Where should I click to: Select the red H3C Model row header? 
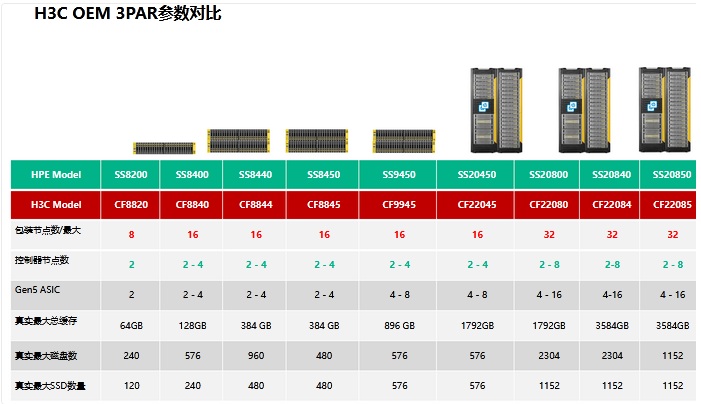click(56, 204)
